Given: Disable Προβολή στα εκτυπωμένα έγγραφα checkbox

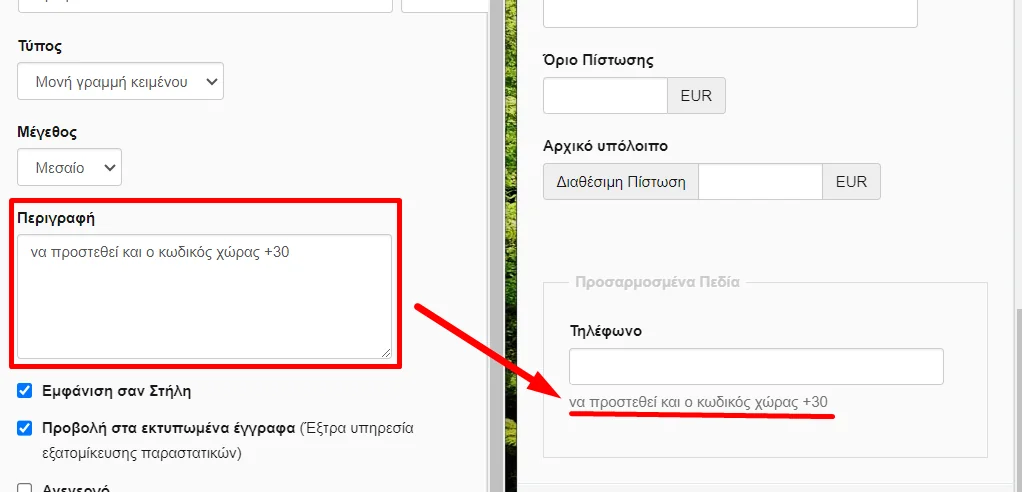Looking at the screenshot, I should pos(25,429).
